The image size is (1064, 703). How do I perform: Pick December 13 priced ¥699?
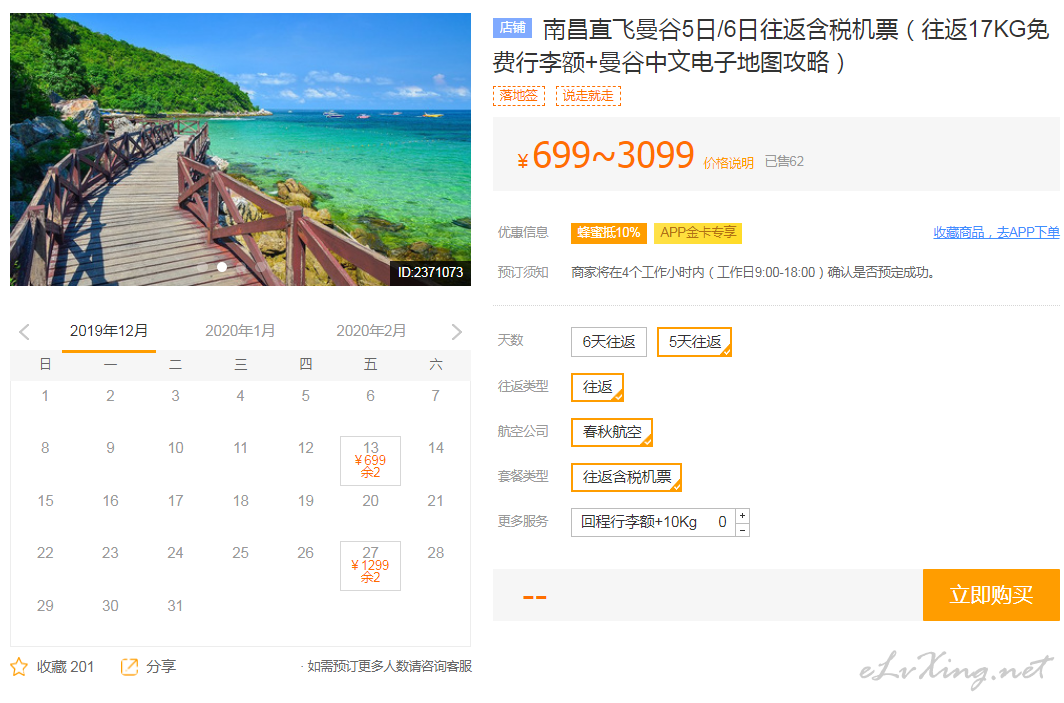tap(370, 461)
